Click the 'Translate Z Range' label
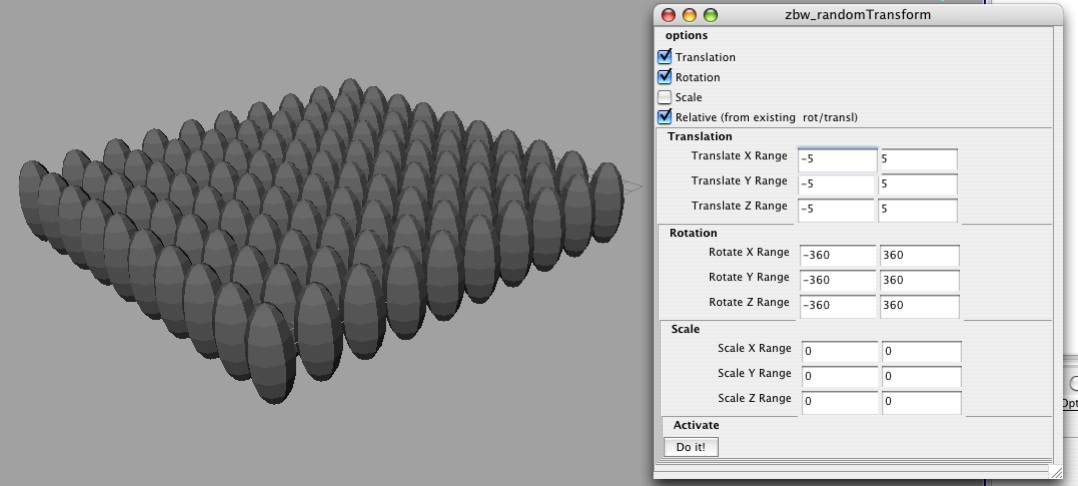 [739, 206]
